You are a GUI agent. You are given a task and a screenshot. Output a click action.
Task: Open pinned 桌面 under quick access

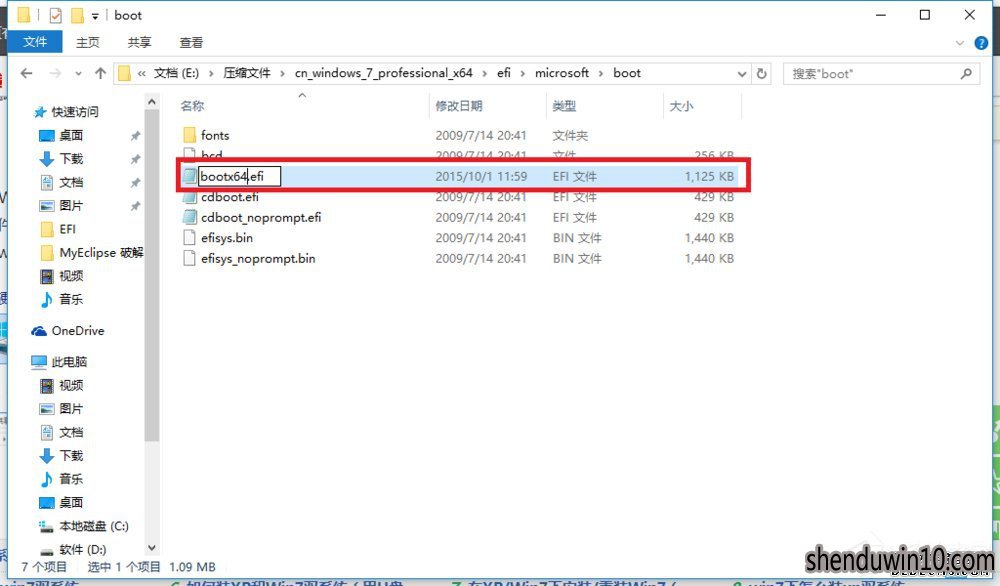71,135
